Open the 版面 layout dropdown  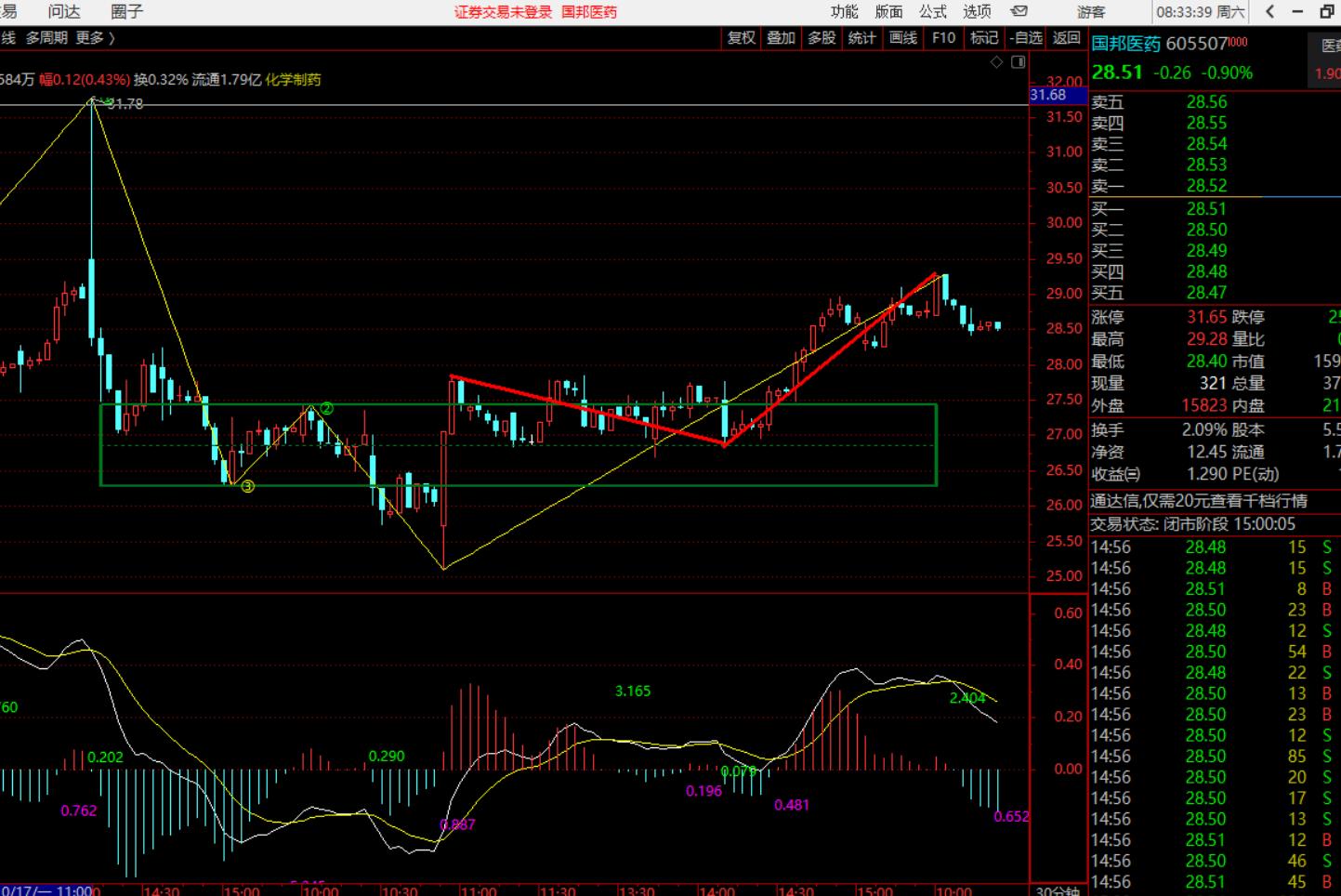click(888, 12)
